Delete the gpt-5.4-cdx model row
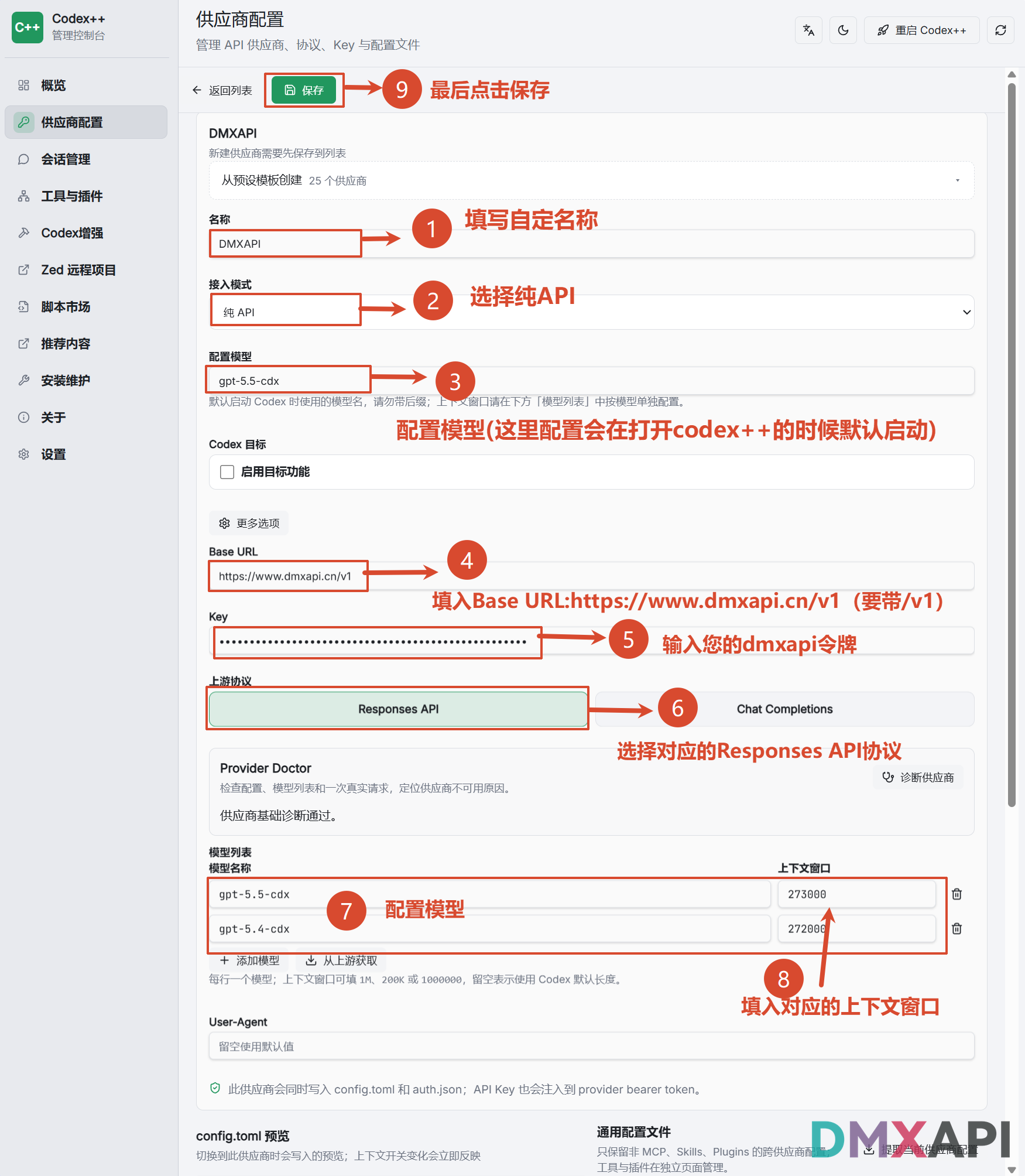This screenshot has height=1176, width=1025. 957,929
